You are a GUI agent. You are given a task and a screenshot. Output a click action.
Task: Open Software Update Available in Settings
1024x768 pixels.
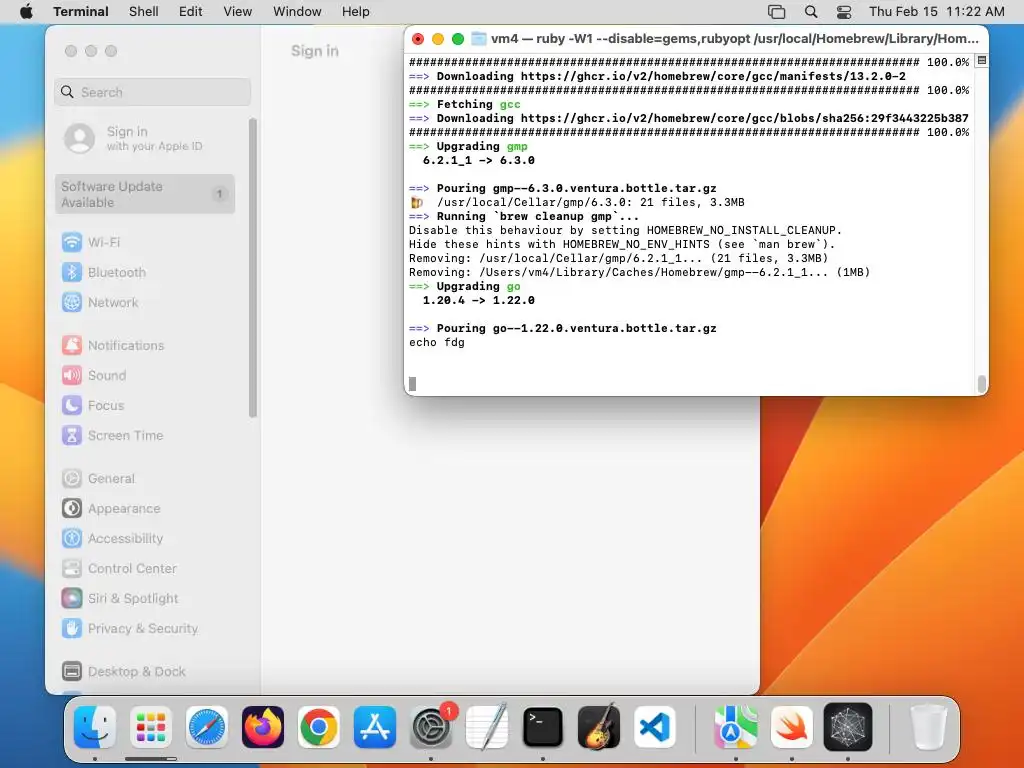(145, 194)
